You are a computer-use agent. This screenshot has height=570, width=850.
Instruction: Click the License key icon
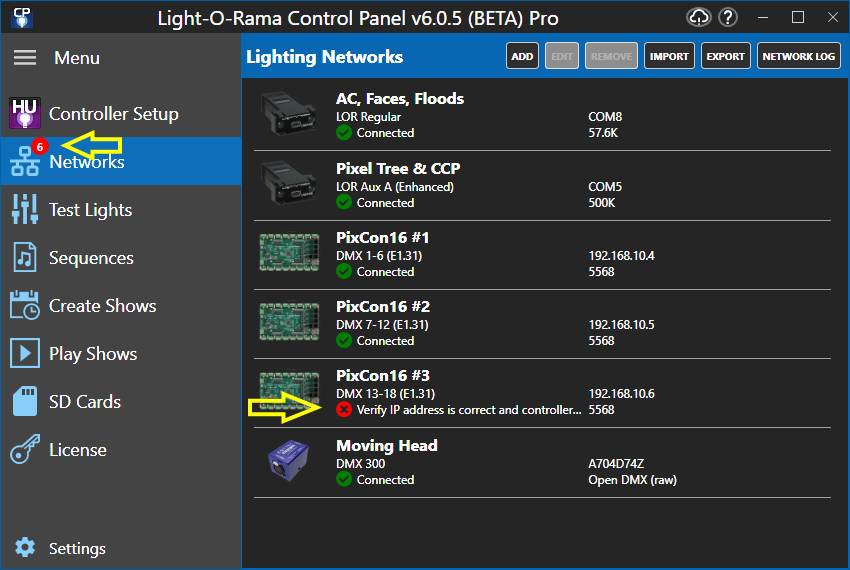pyautogui.click(x=24, y=449)
